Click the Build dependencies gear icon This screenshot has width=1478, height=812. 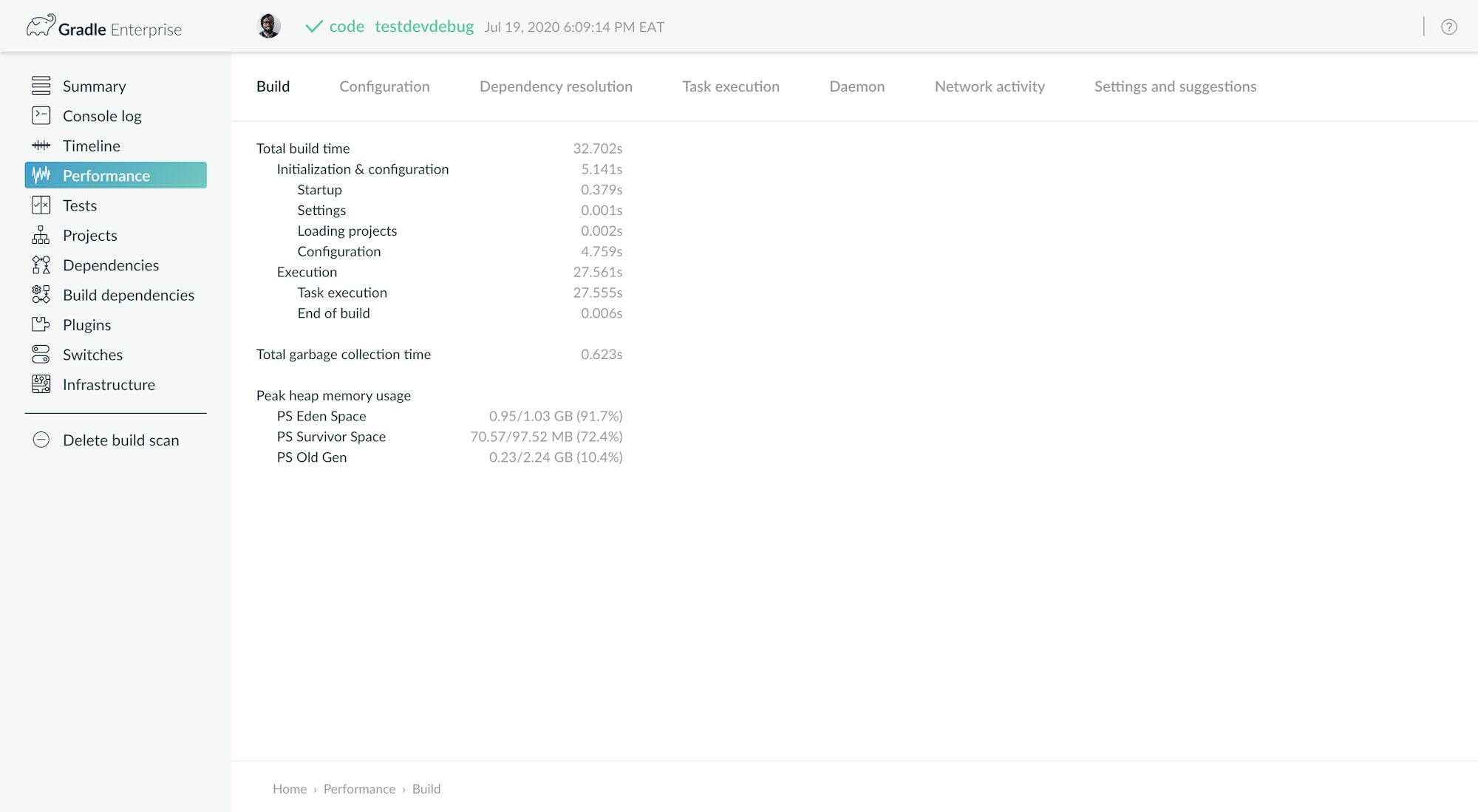pyautogui.click(x=41, y=295)
